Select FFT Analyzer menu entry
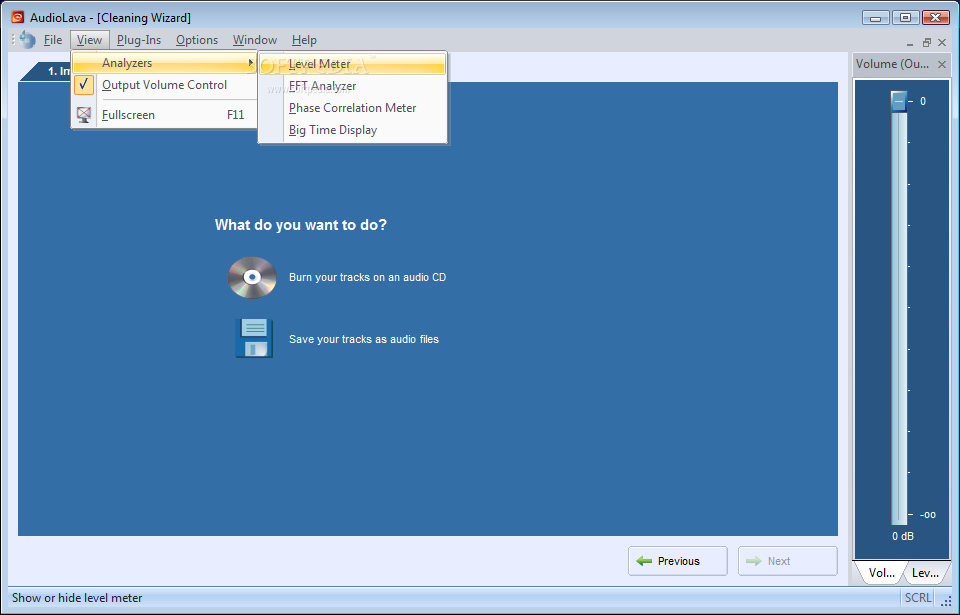This screenshot has width=960, height=615. [x=353, y=86]
